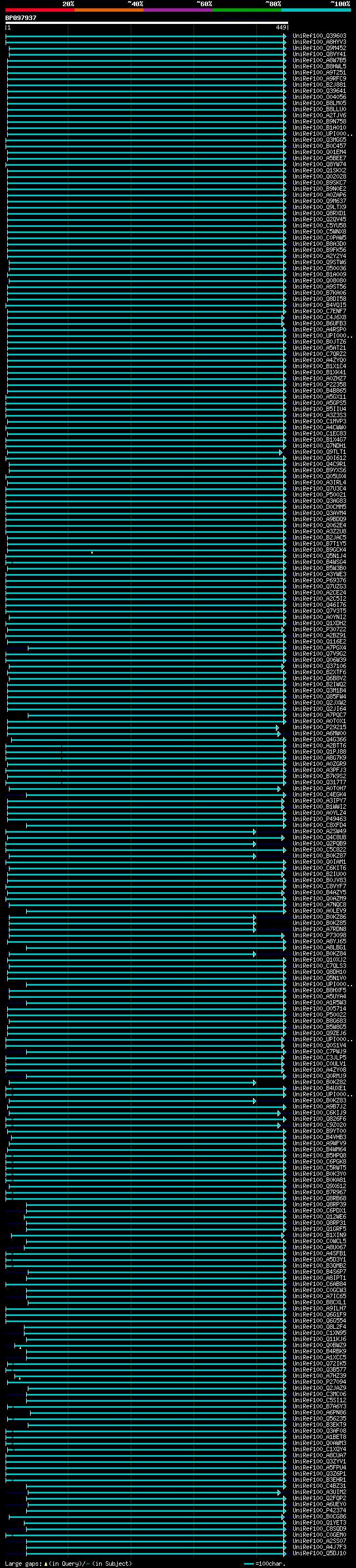Open hit UniRef100_A5BEE7
The width and height of the screenshot is (356, 1568).
[x=319, y=159]
